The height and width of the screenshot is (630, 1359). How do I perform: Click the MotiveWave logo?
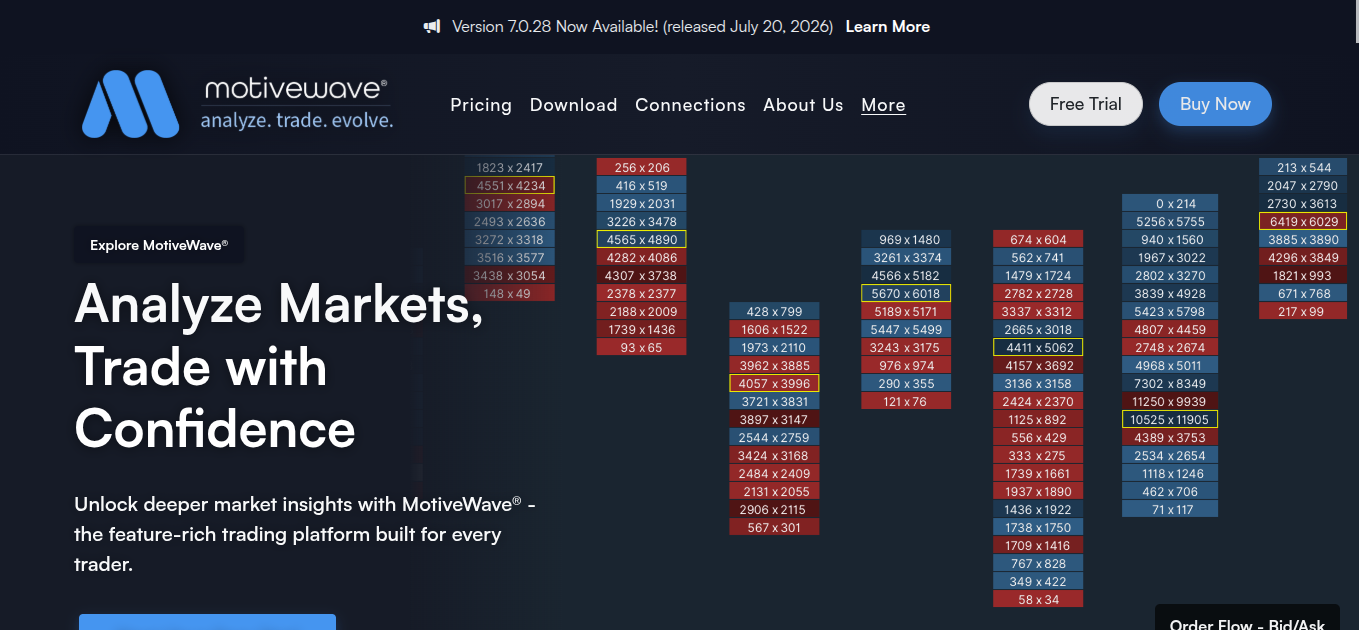pos(238,104)
